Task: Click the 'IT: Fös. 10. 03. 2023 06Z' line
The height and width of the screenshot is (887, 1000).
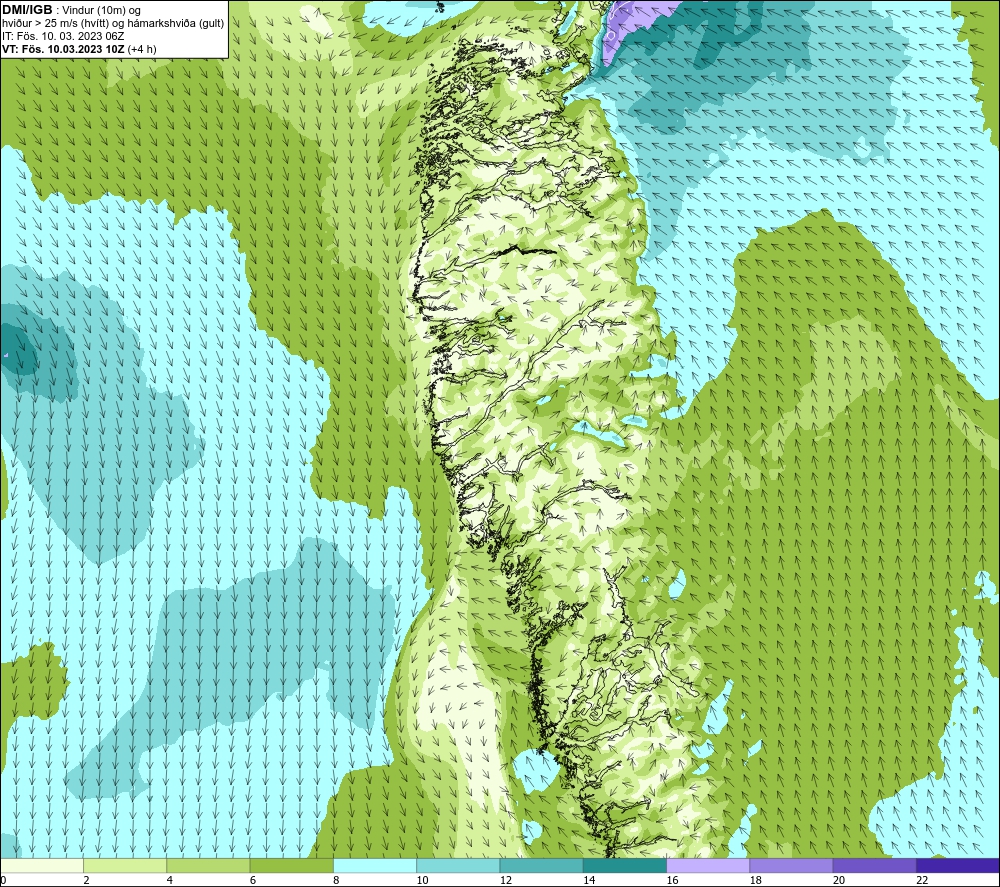Action: 63,36
